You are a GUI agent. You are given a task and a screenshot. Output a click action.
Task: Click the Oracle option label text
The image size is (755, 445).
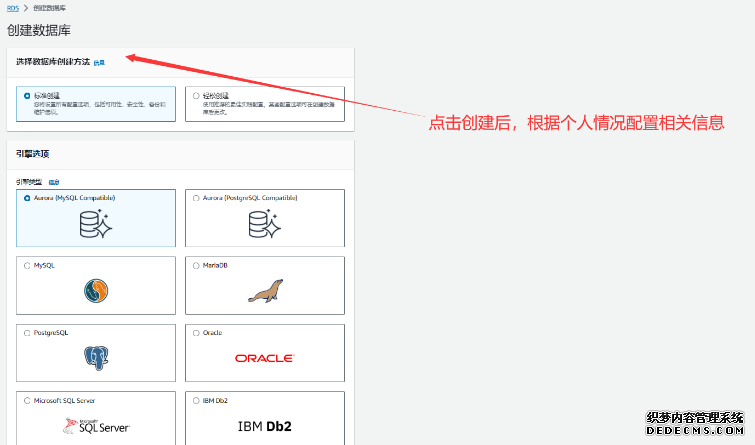coord(212,332)
